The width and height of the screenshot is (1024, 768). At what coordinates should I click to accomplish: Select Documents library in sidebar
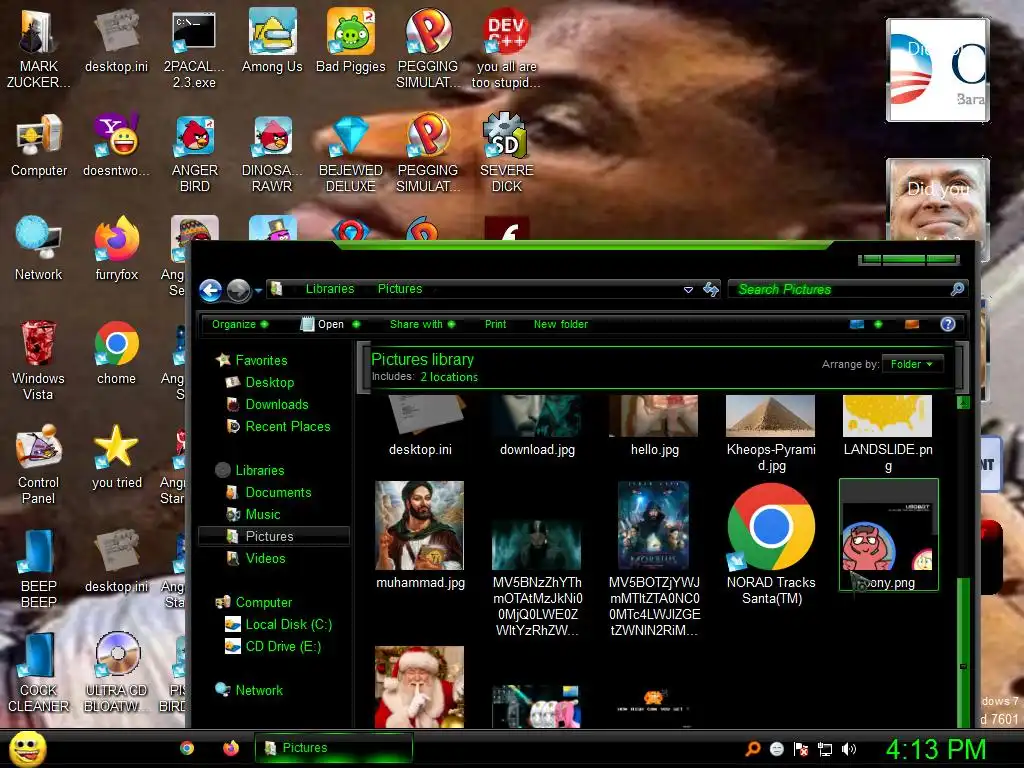268,492
